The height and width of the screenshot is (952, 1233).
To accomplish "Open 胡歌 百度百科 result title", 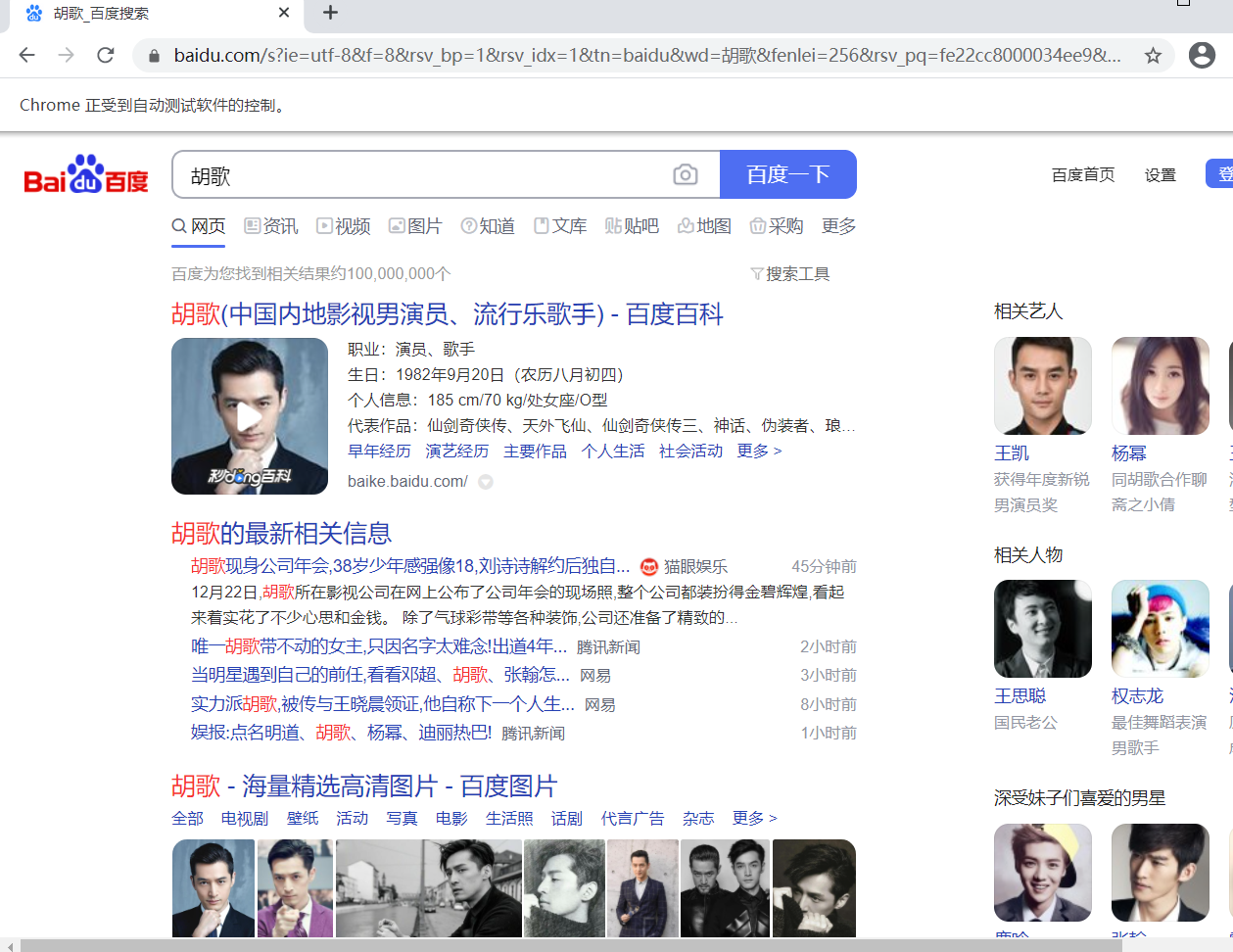I will pos(447,314).
